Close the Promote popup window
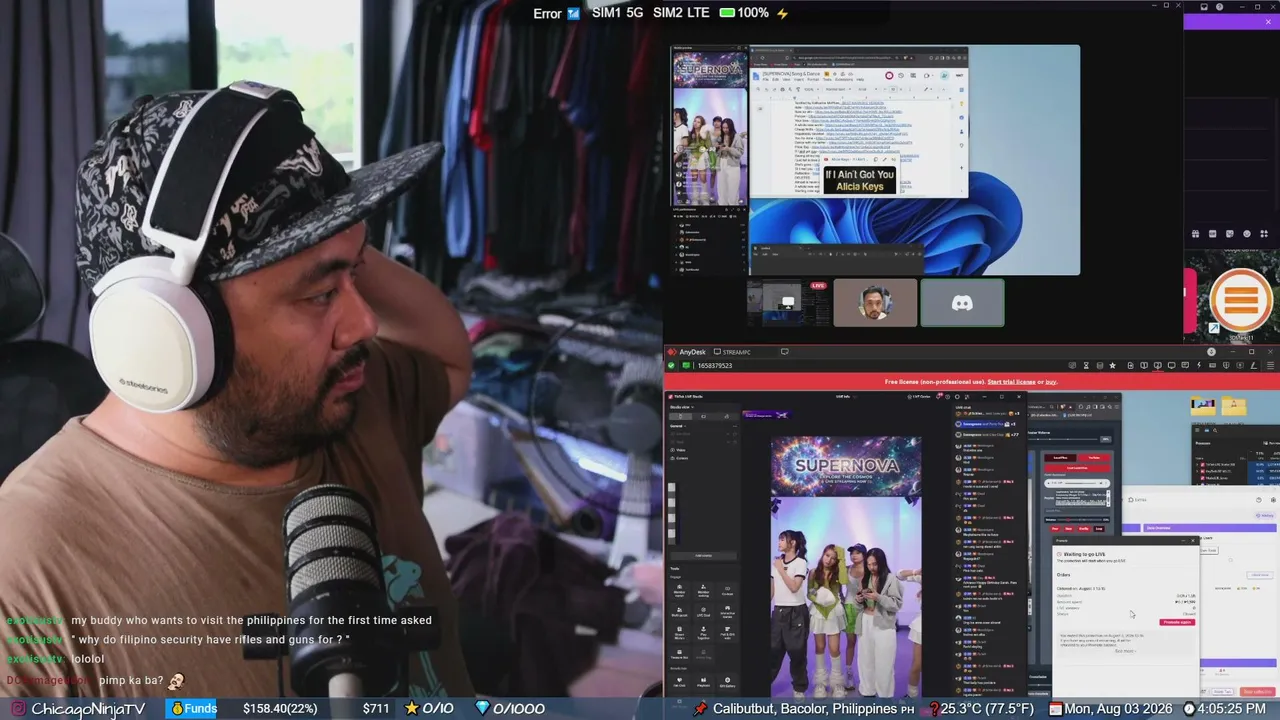The height and width of the screenshot is (720, 1280). (x=1193, y=541)
